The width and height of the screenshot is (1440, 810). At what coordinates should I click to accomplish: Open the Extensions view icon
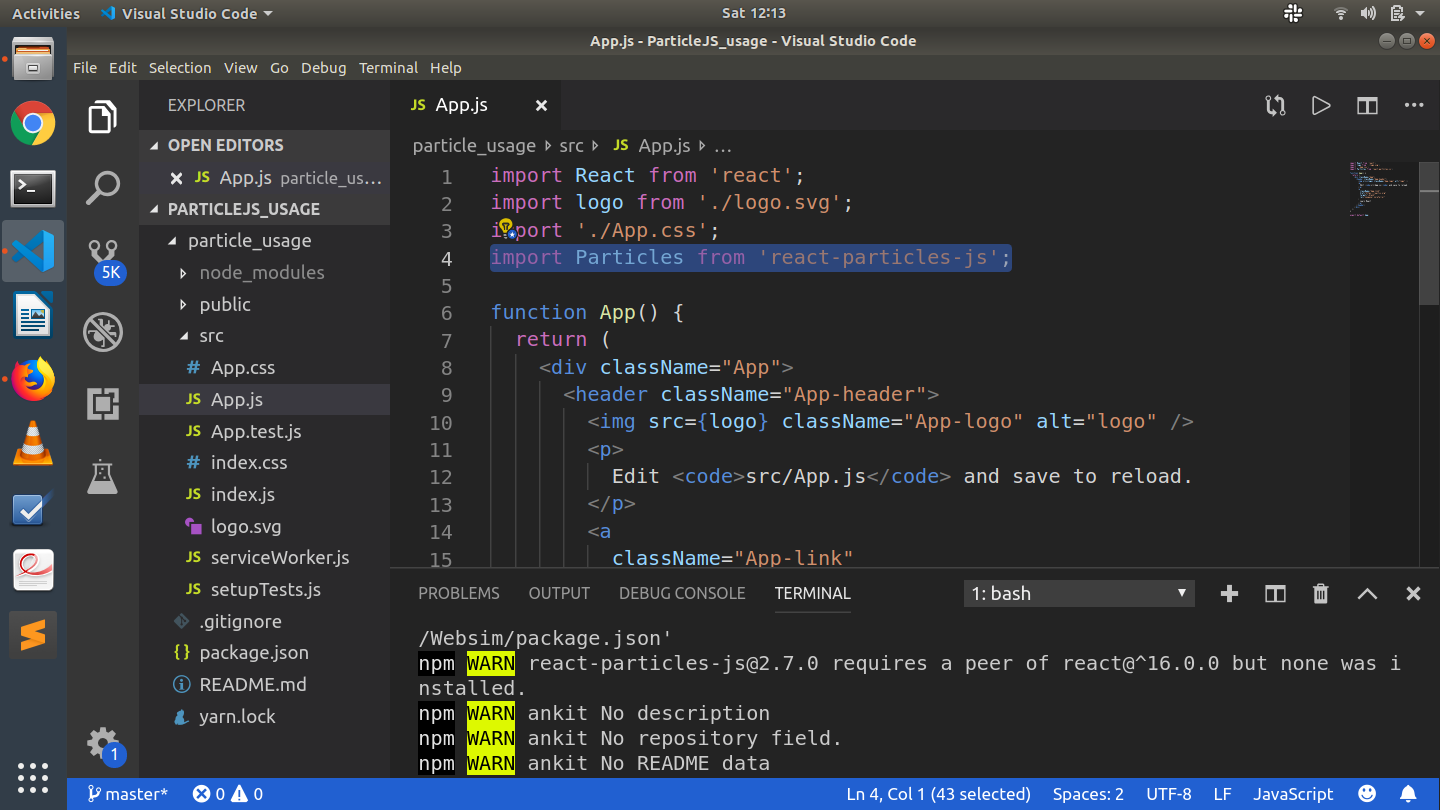pyautogui.click(x=103, y=404)
